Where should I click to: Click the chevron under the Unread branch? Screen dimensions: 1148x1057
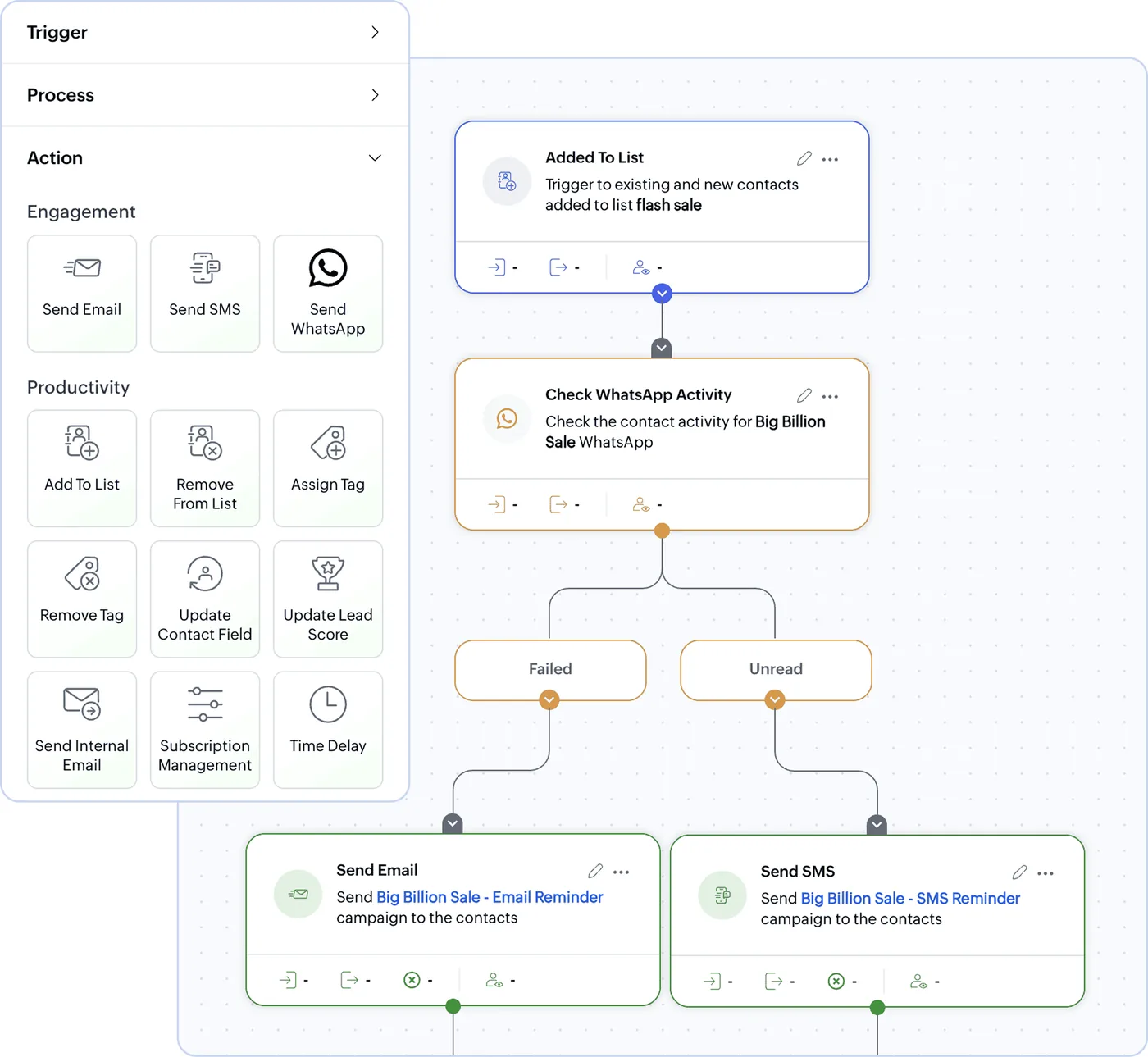tap(775, 699)
